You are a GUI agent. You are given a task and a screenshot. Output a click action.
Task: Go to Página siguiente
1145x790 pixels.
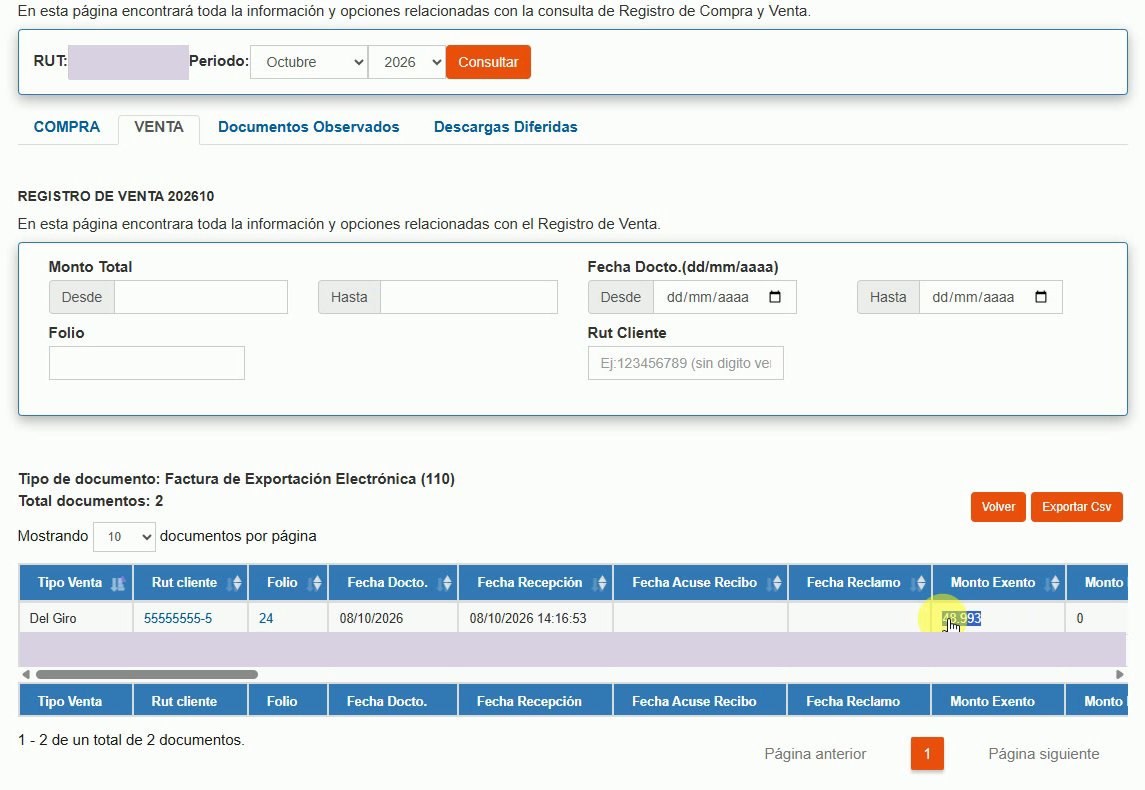[1043, 754]
